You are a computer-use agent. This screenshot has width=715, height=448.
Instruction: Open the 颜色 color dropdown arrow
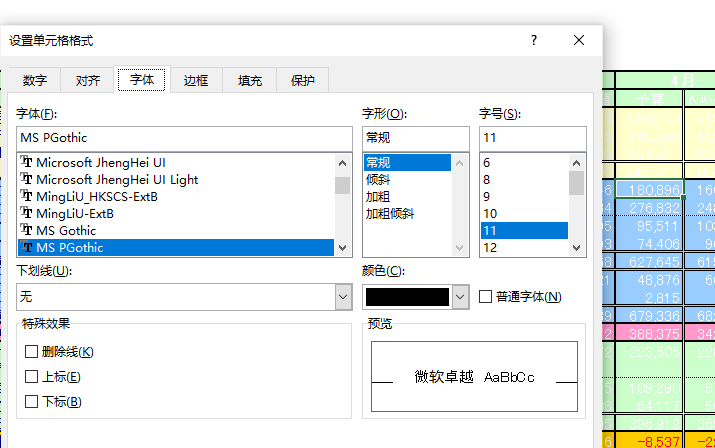pos(460,297)
